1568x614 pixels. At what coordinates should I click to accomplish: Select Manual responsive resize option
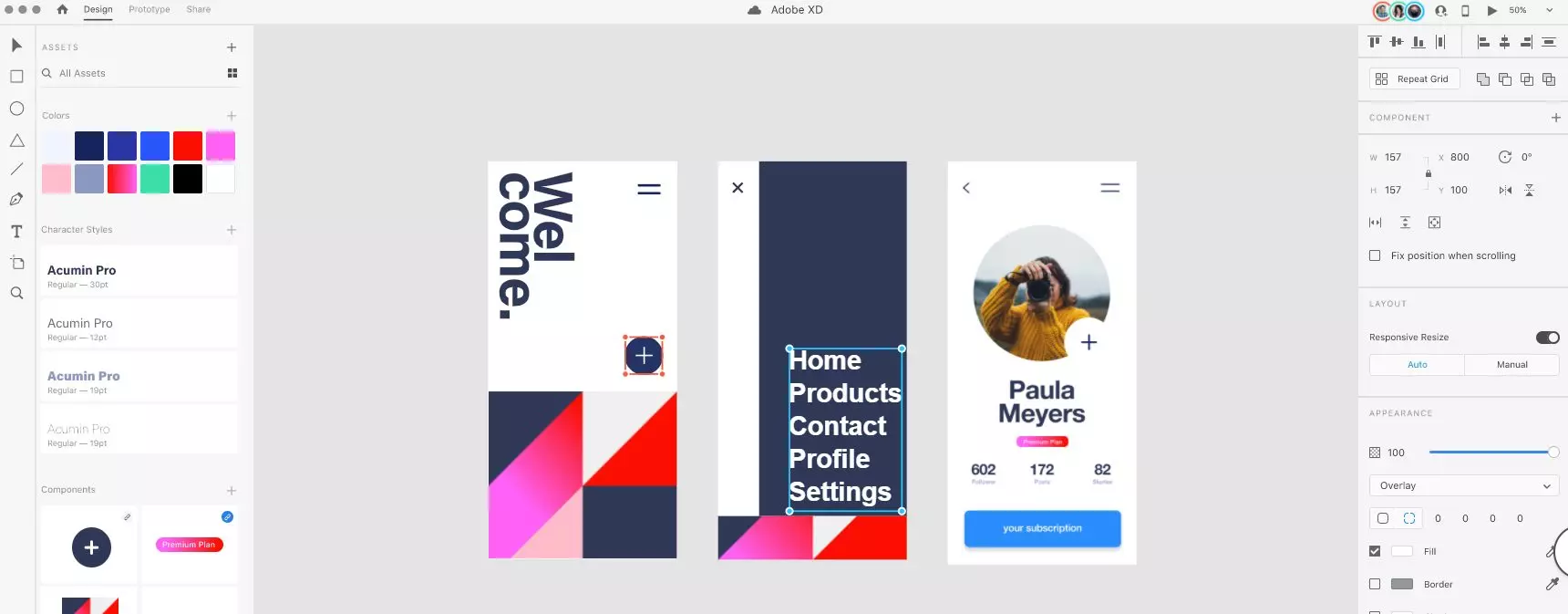click(x=1511, y=365)
